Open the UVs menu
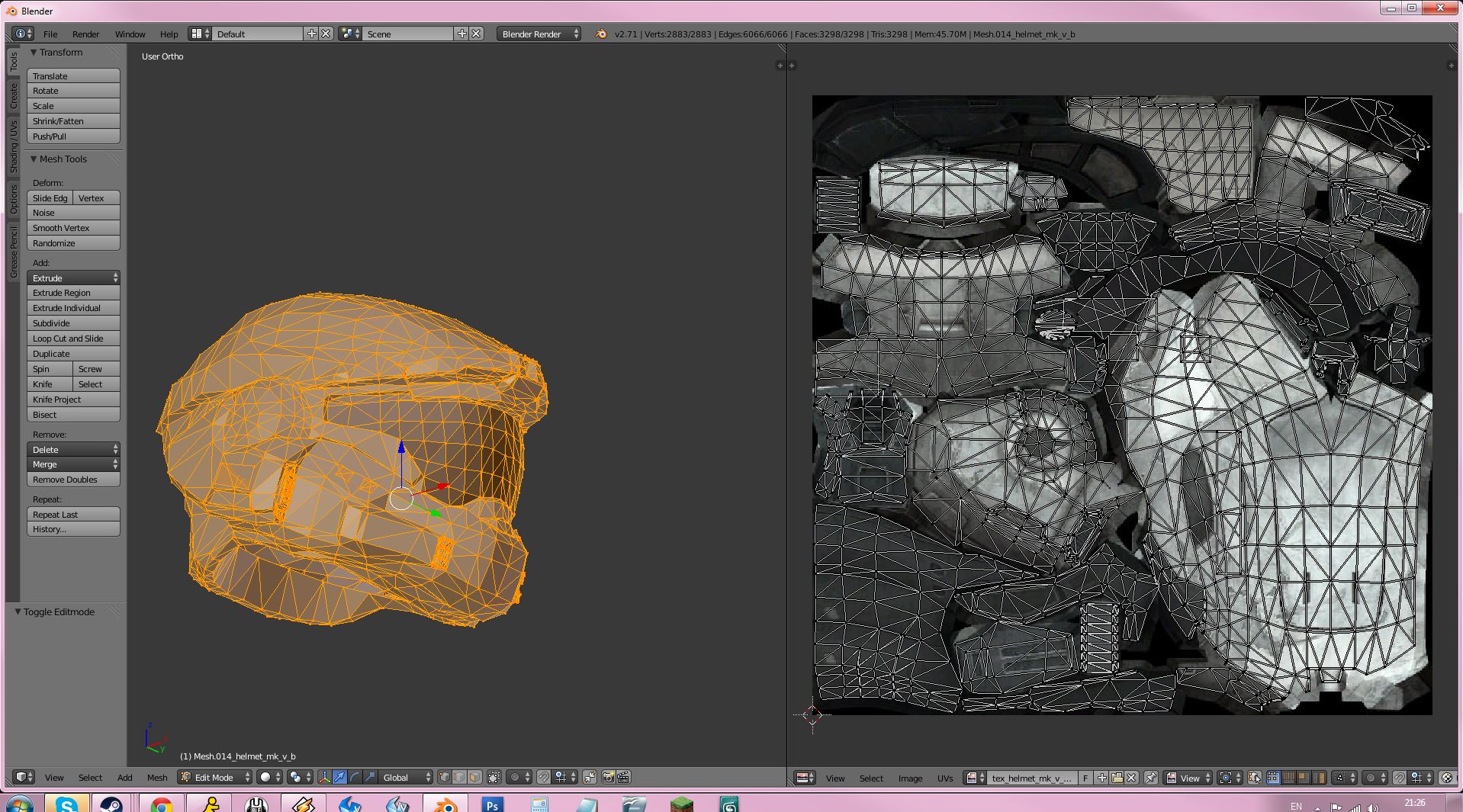The width and height of the screenshot is (1463, 812). [945, 778]
